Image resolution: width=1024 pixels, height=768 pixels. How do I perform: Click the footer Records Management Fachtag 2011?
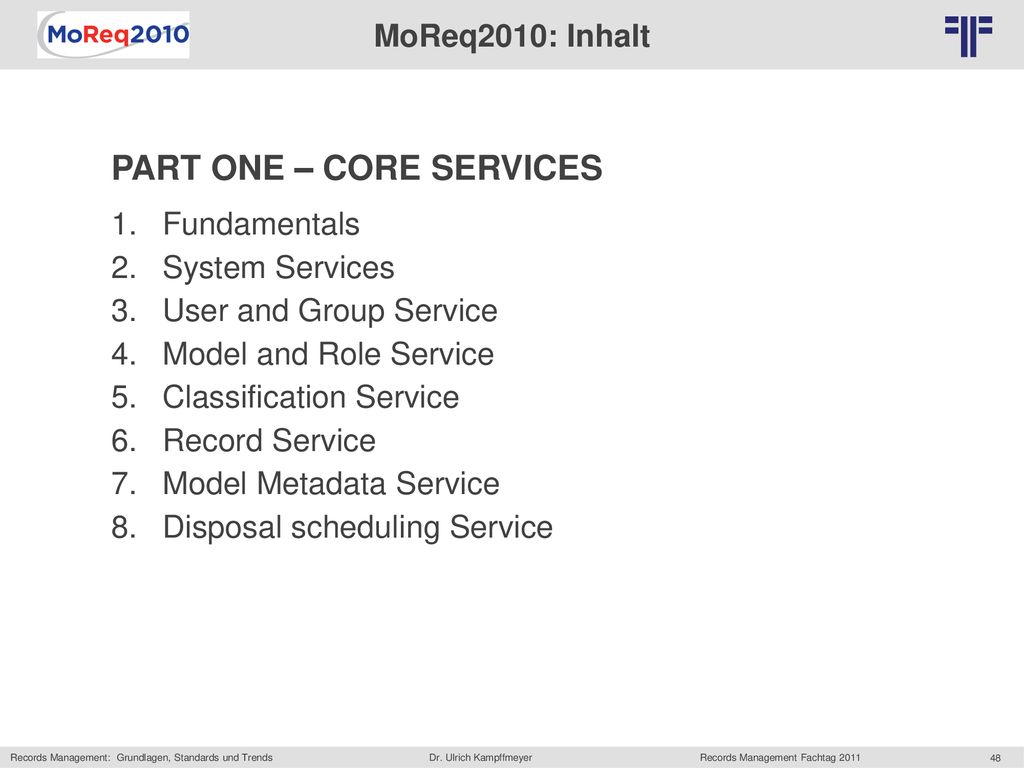780,758
